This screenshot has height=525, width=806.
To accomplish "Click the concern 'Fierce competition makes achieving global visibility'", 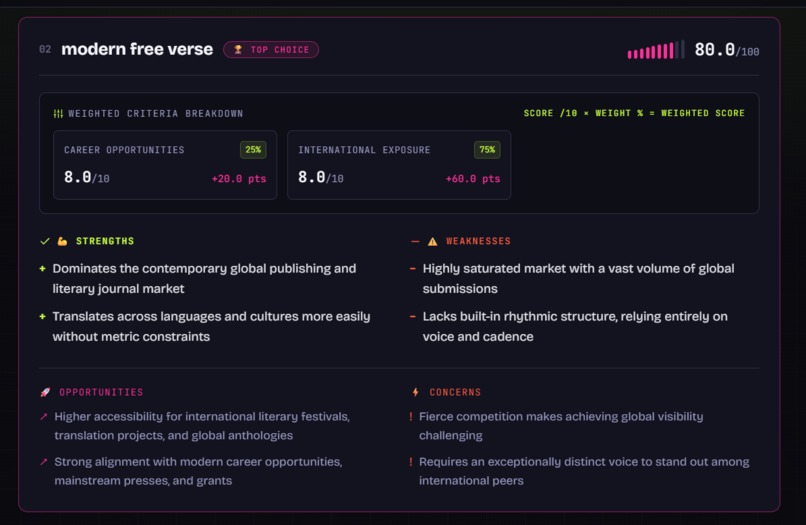I will 561,426.
